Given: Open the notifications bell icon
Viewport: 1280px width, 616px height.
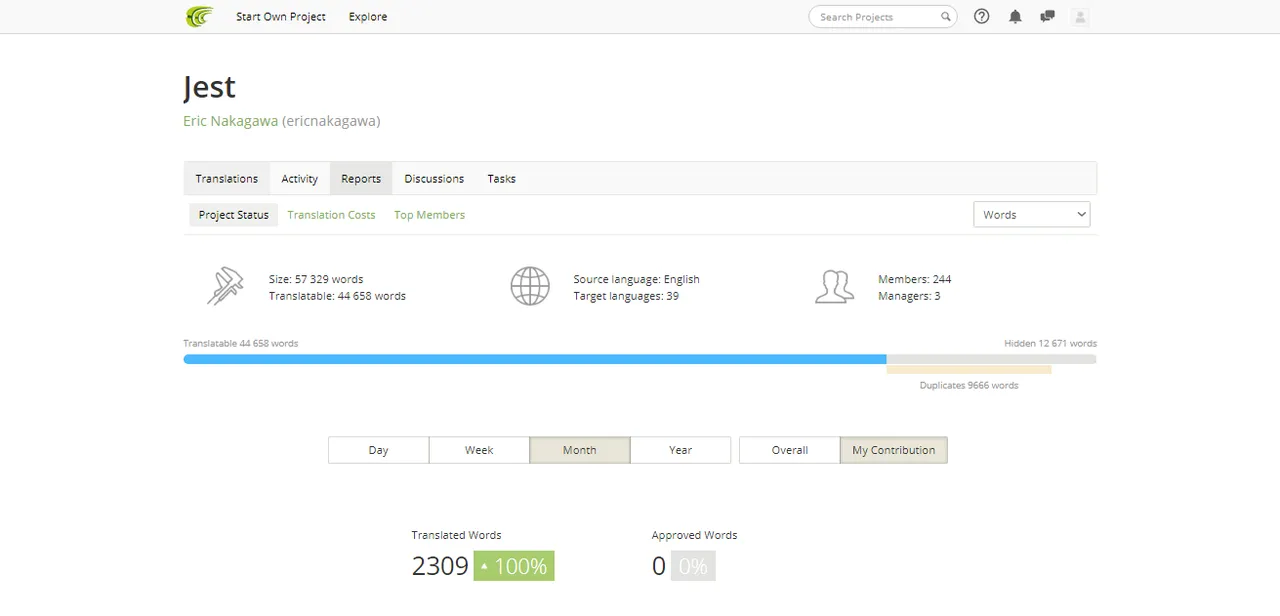Looking at the screenshot, I should (x=1015, y=16).
